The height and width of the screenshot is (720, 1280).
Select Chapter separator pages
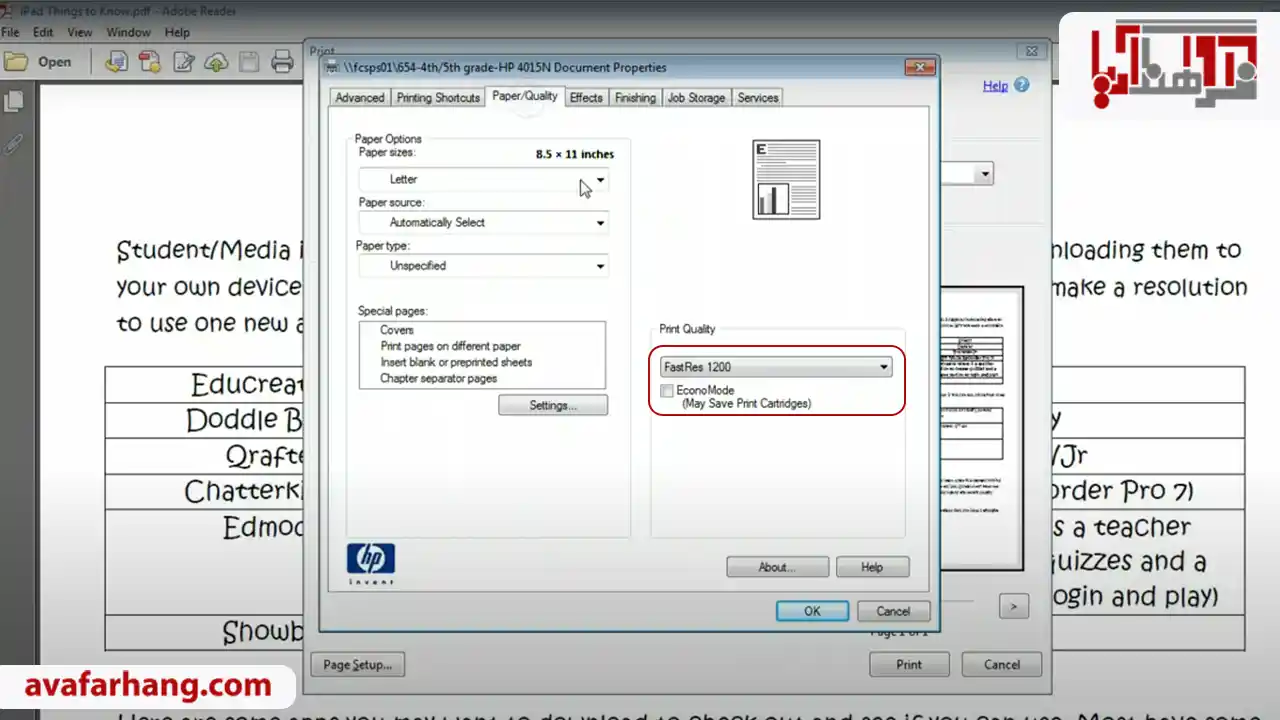click(x=438, y=378)
